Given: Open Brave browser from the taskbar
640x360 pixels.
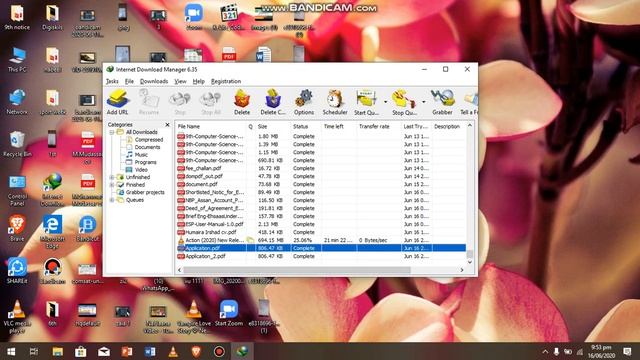Looking at the screenshot, I should point(196,351).
